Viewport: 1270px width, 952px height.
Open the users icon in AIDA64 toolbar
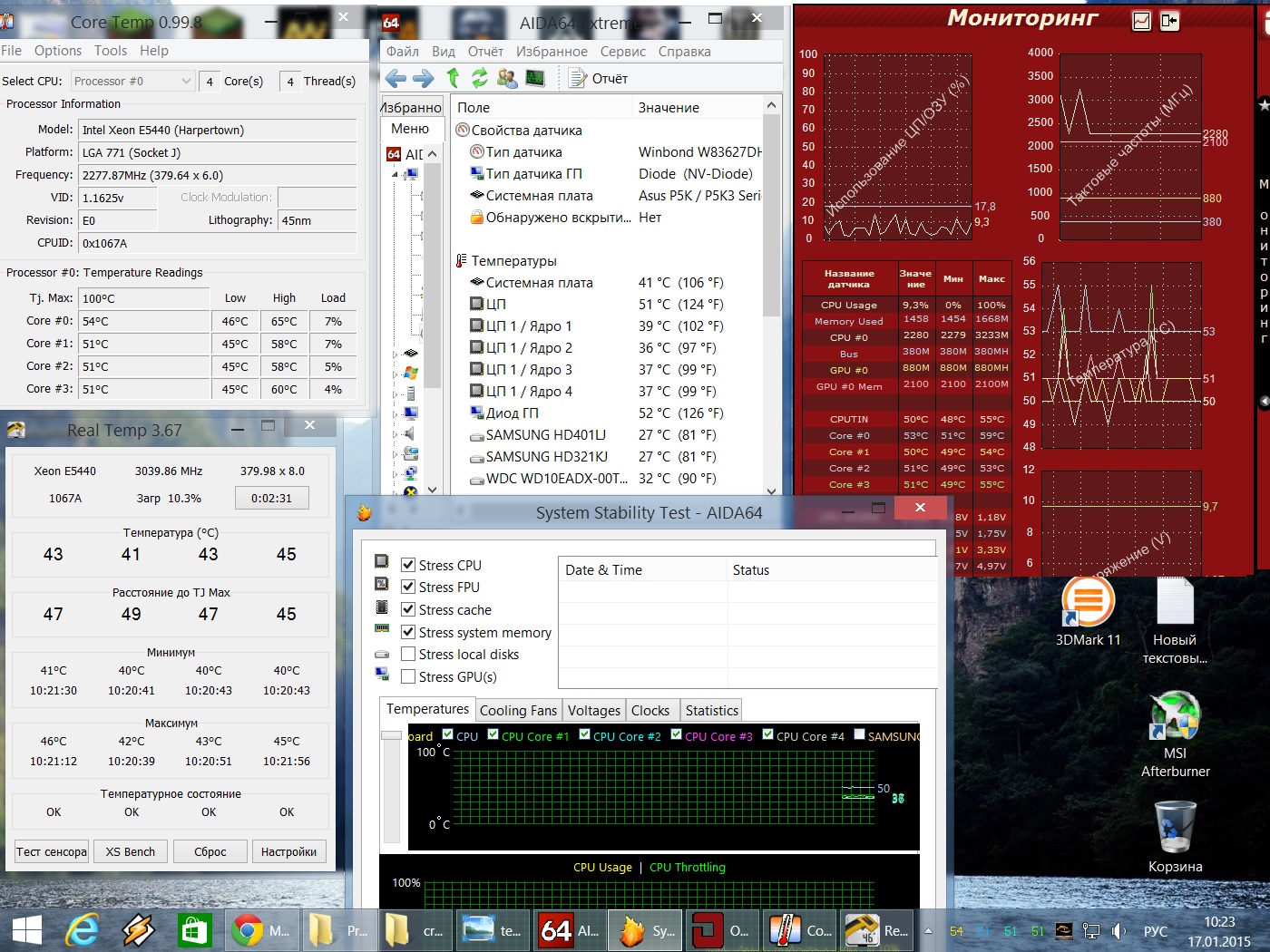click(507, 79)
